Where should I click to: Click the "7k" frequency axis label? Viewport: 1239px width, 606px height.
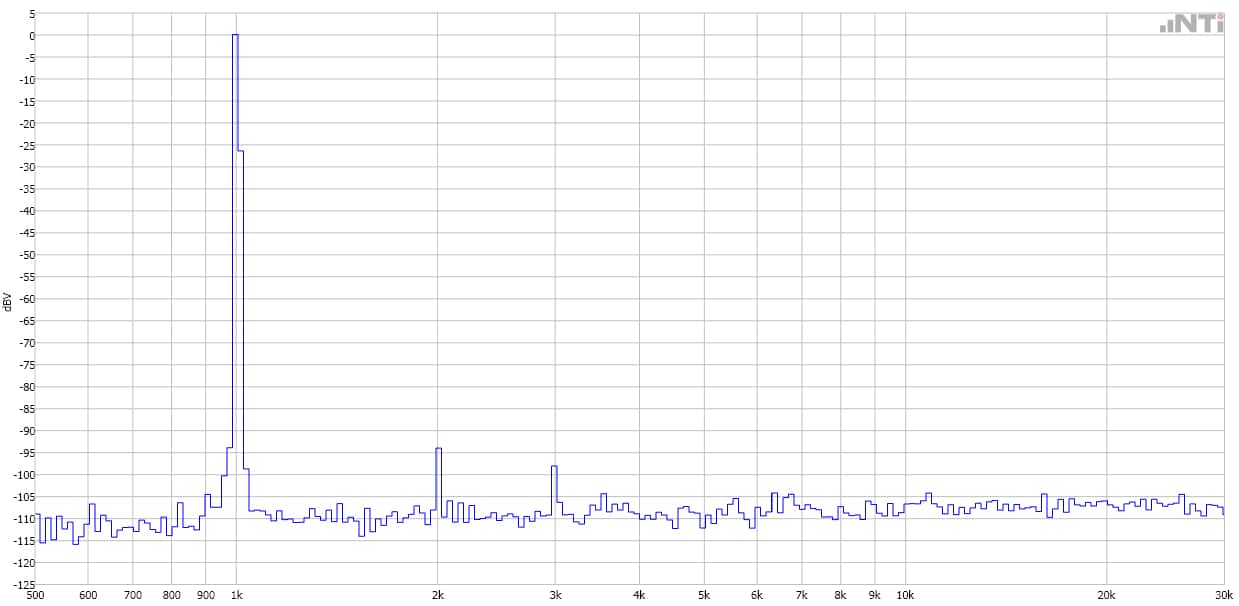click(x=802, y=595)
